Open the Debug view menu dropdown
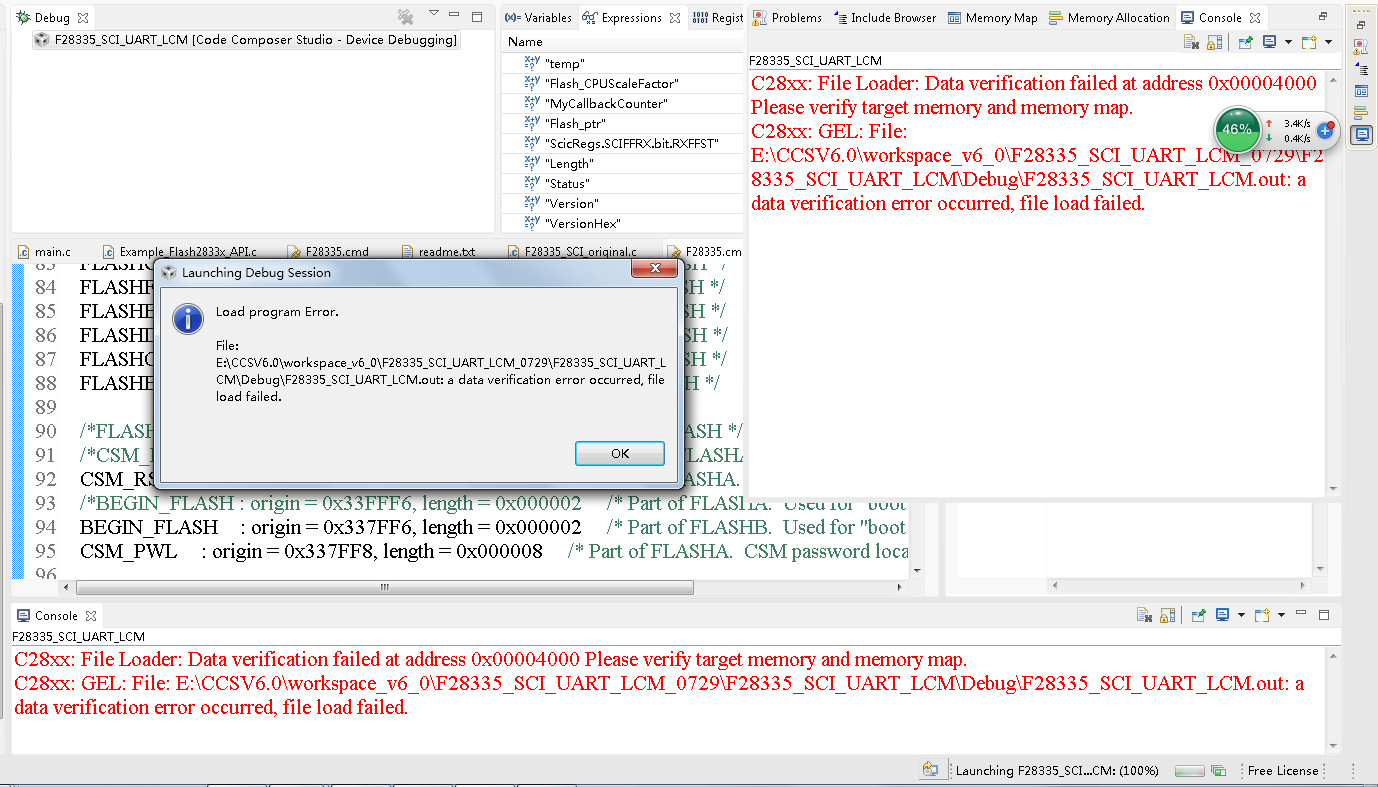The height and width of the screenshot is (787, 1378). [x=433, y=14]
